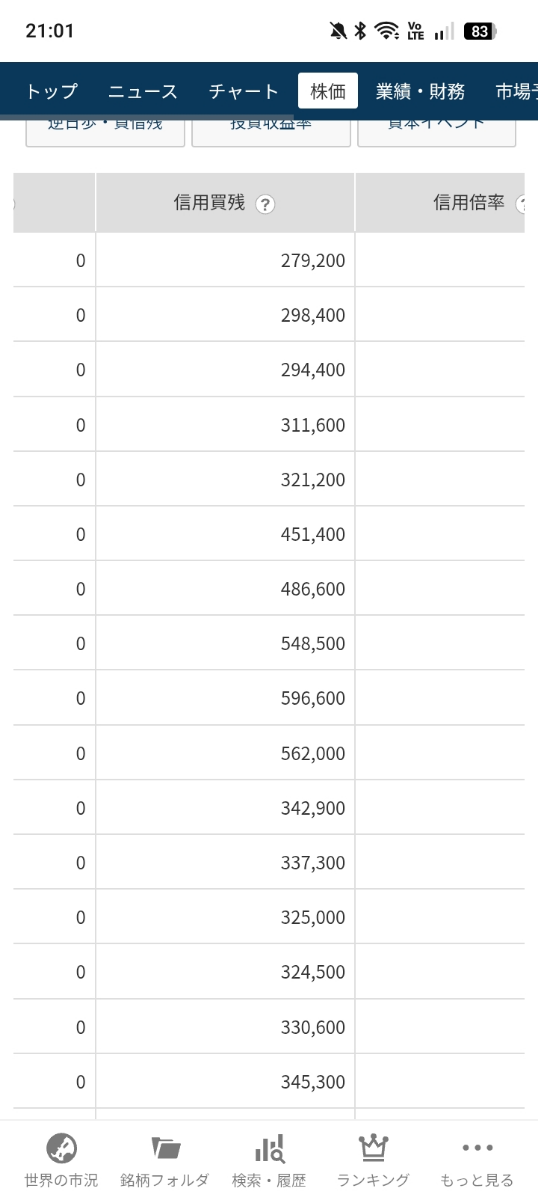The image size is (538, 1200).
Task: Open the 銘柄フォルダ folder icon
Action: coord(165,1147)
